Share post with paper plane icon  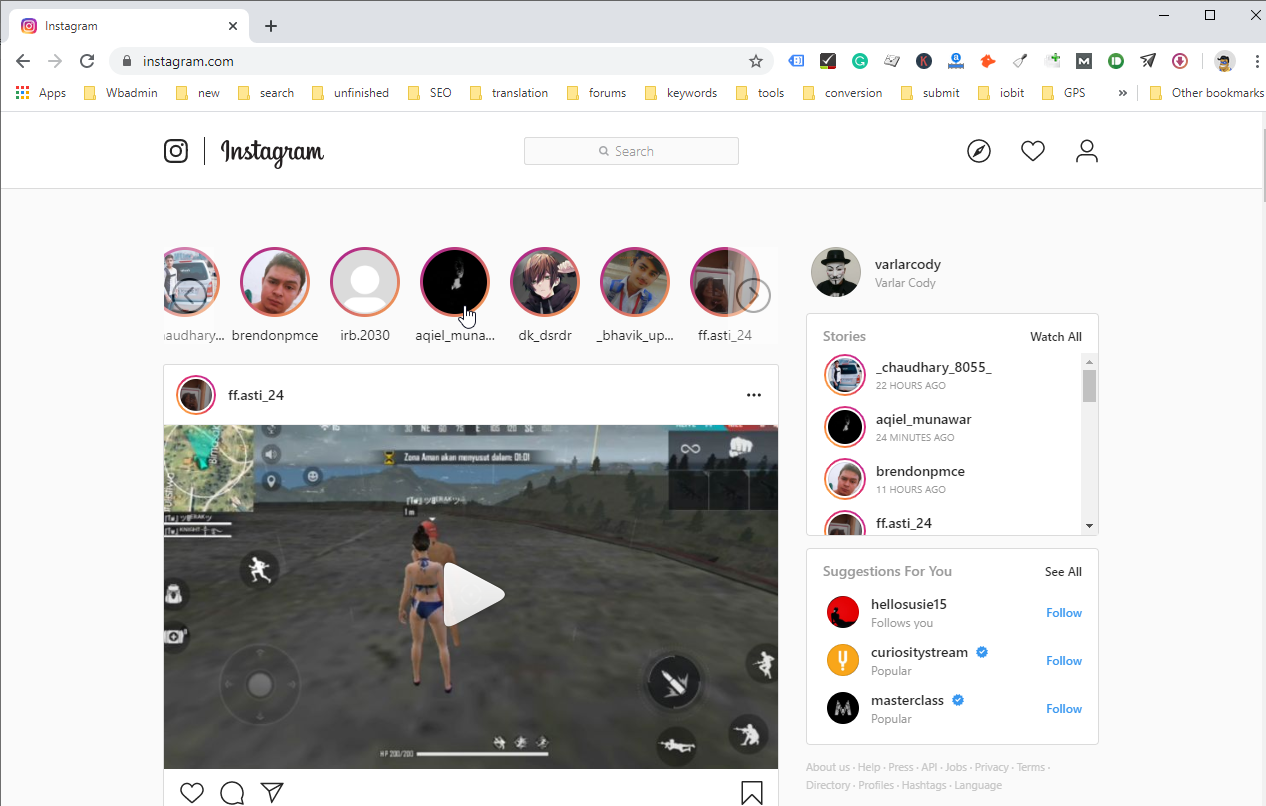pos(272,793)
